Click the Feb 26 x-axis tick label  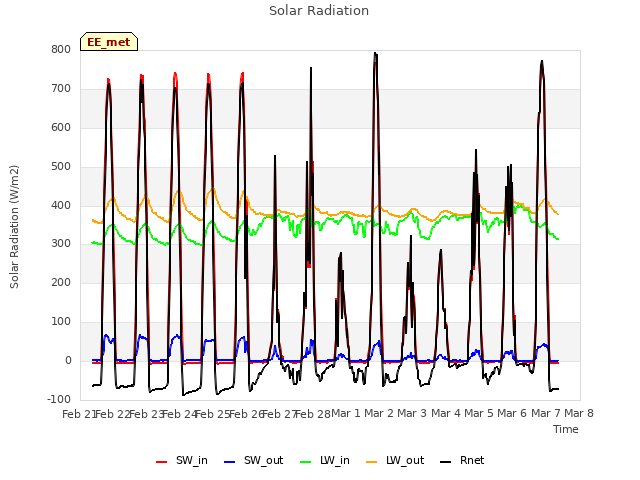246,414
